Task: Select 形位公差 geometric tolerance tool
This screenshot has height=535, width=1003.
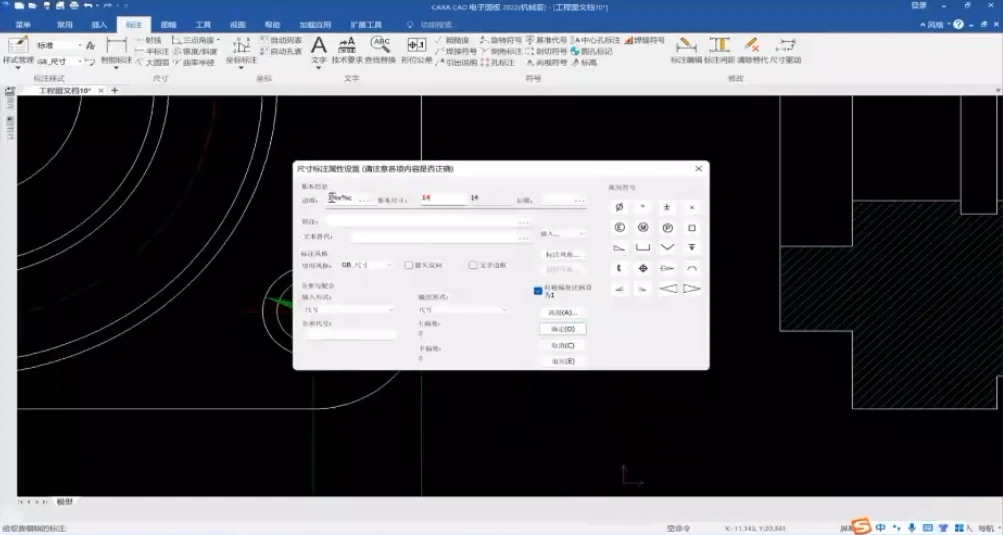Action: [x=416, y=51]
